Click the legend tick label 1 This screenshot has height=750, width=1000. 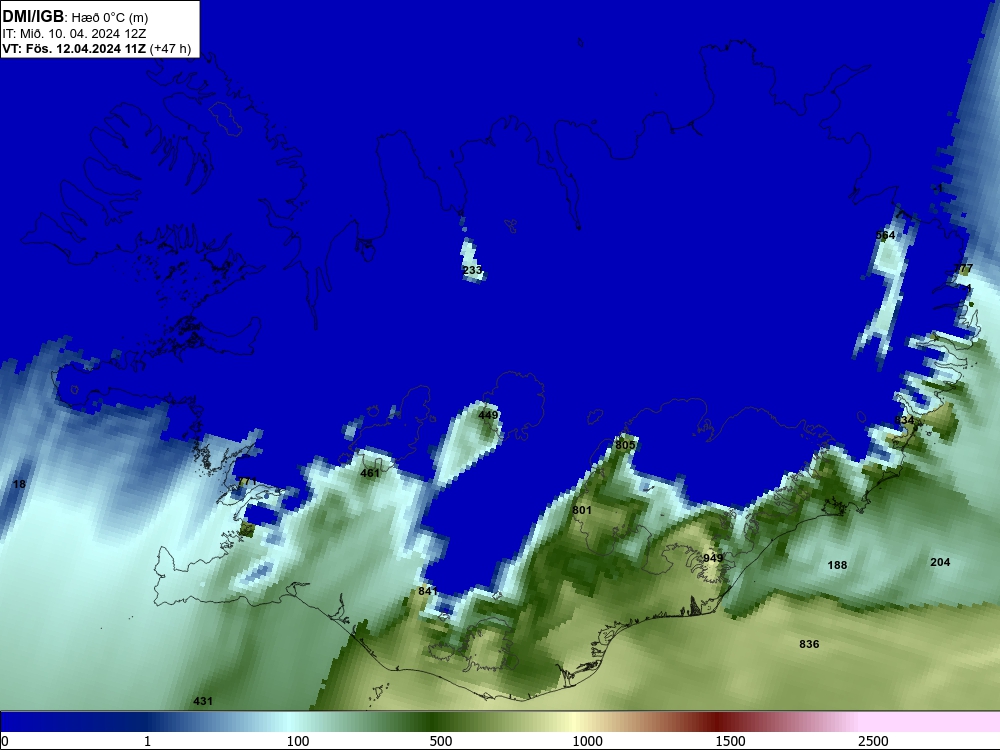tap(147, 740)
